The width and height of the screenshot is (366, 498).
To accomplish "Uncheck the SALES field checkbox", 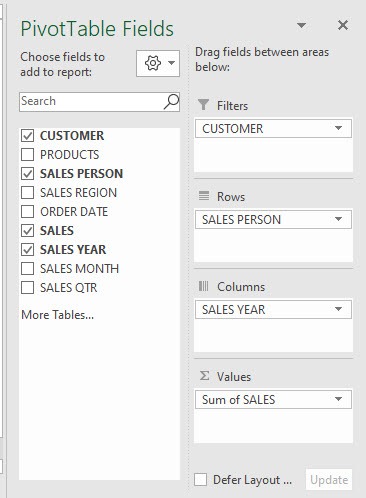I will 27,231.
